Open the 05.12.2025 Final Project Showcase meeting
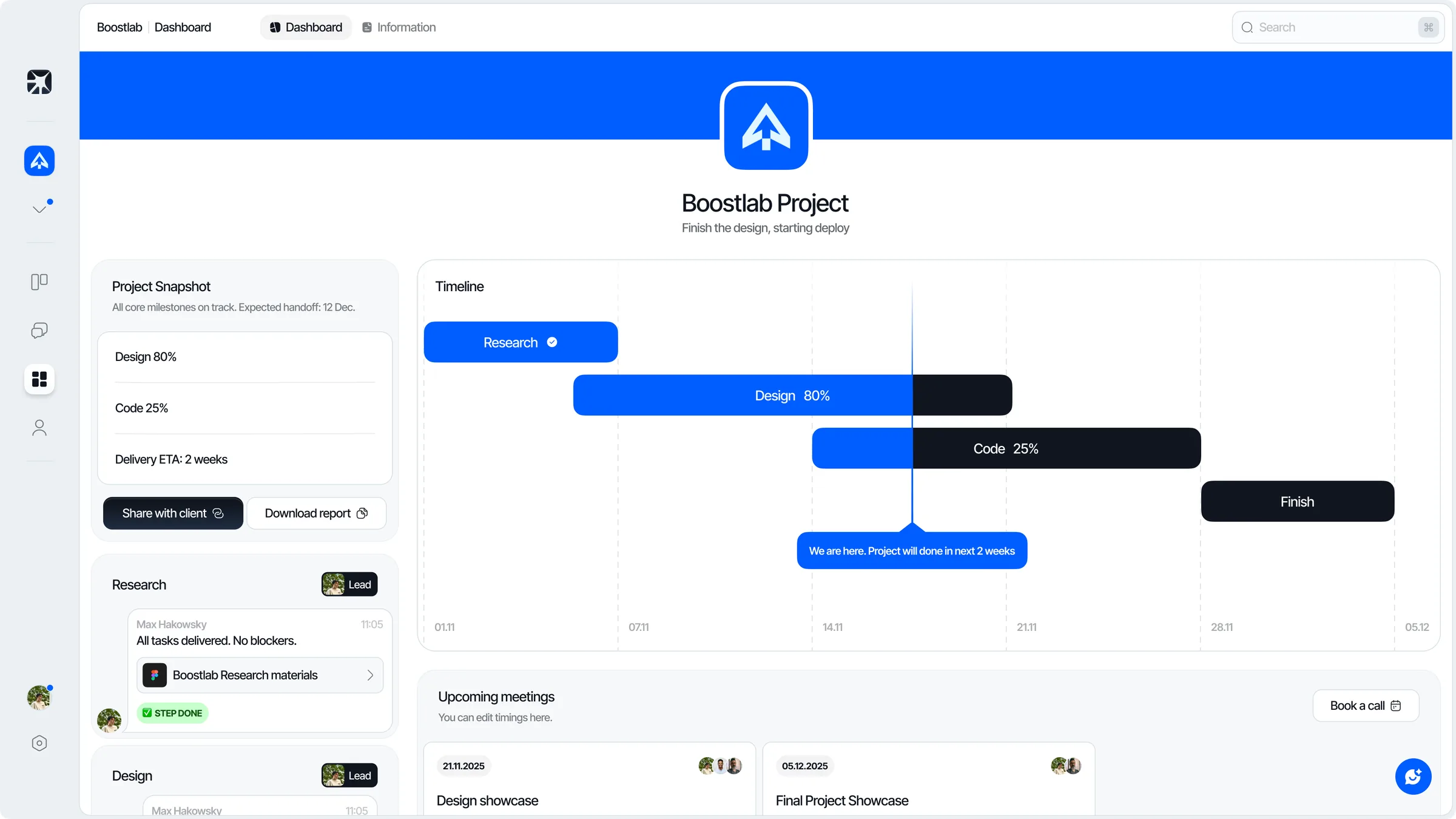Screen dimensions: 1456x819 pyautogui.click(x=929, y=780)
